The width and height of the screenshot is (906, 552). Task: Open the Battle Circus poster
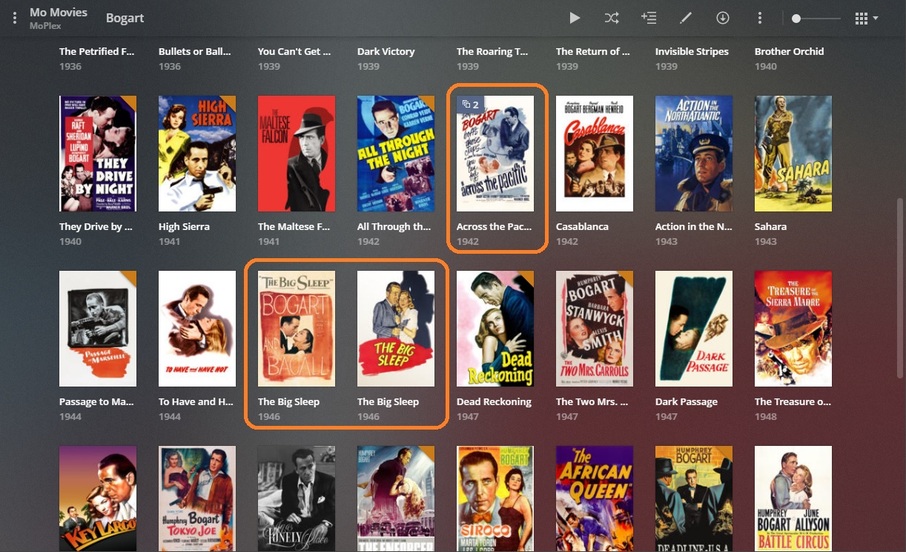pos(793,499)
